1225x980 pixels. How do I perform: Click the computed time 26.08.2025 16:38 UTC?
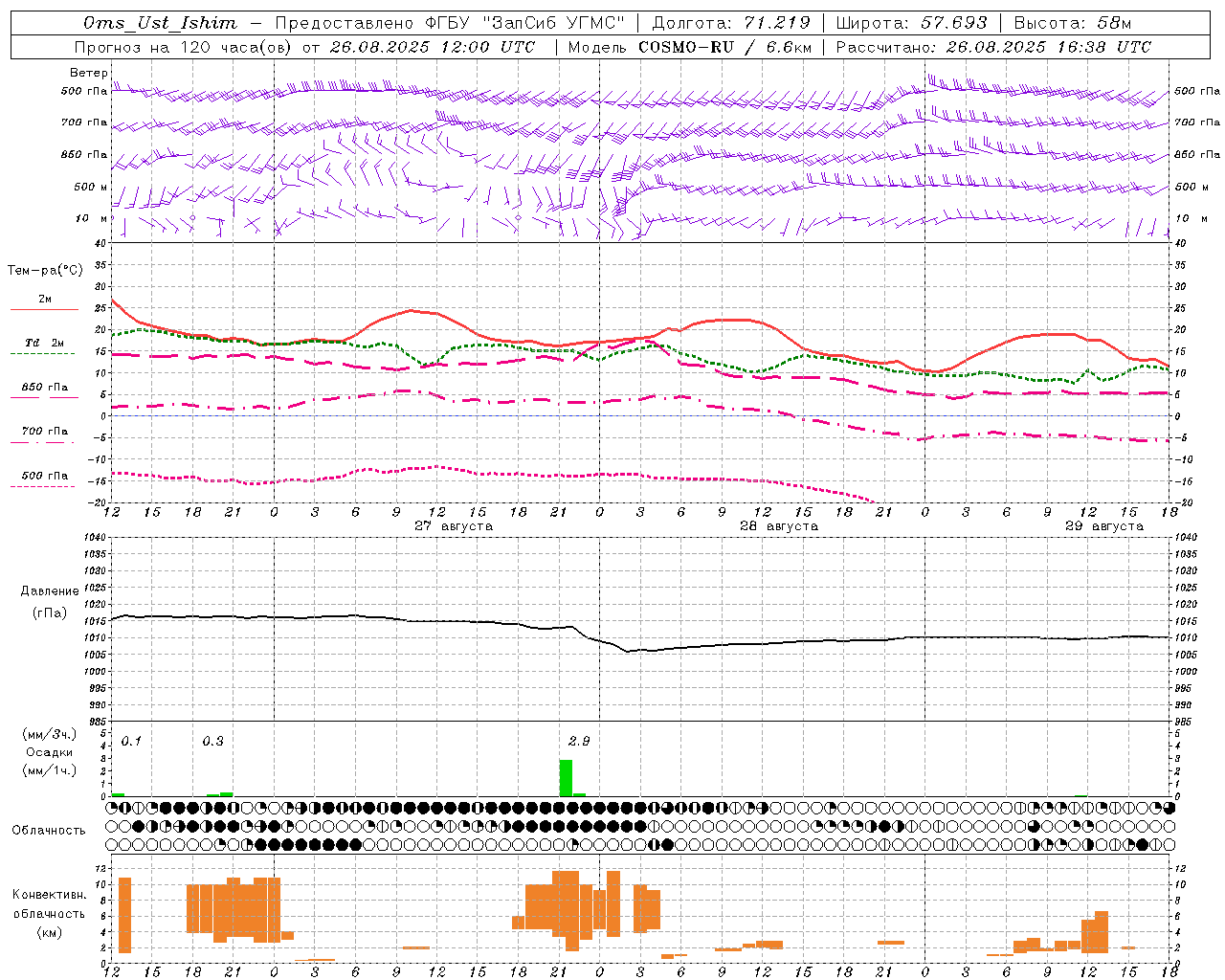click(x=1048, y=47)
